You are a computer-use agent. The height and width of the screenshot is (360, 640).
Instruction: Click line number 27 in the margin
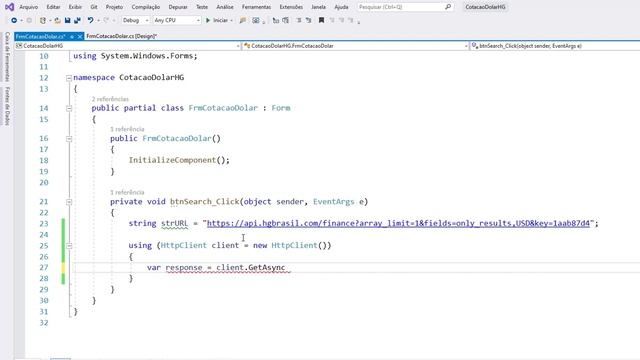(44, 267)
